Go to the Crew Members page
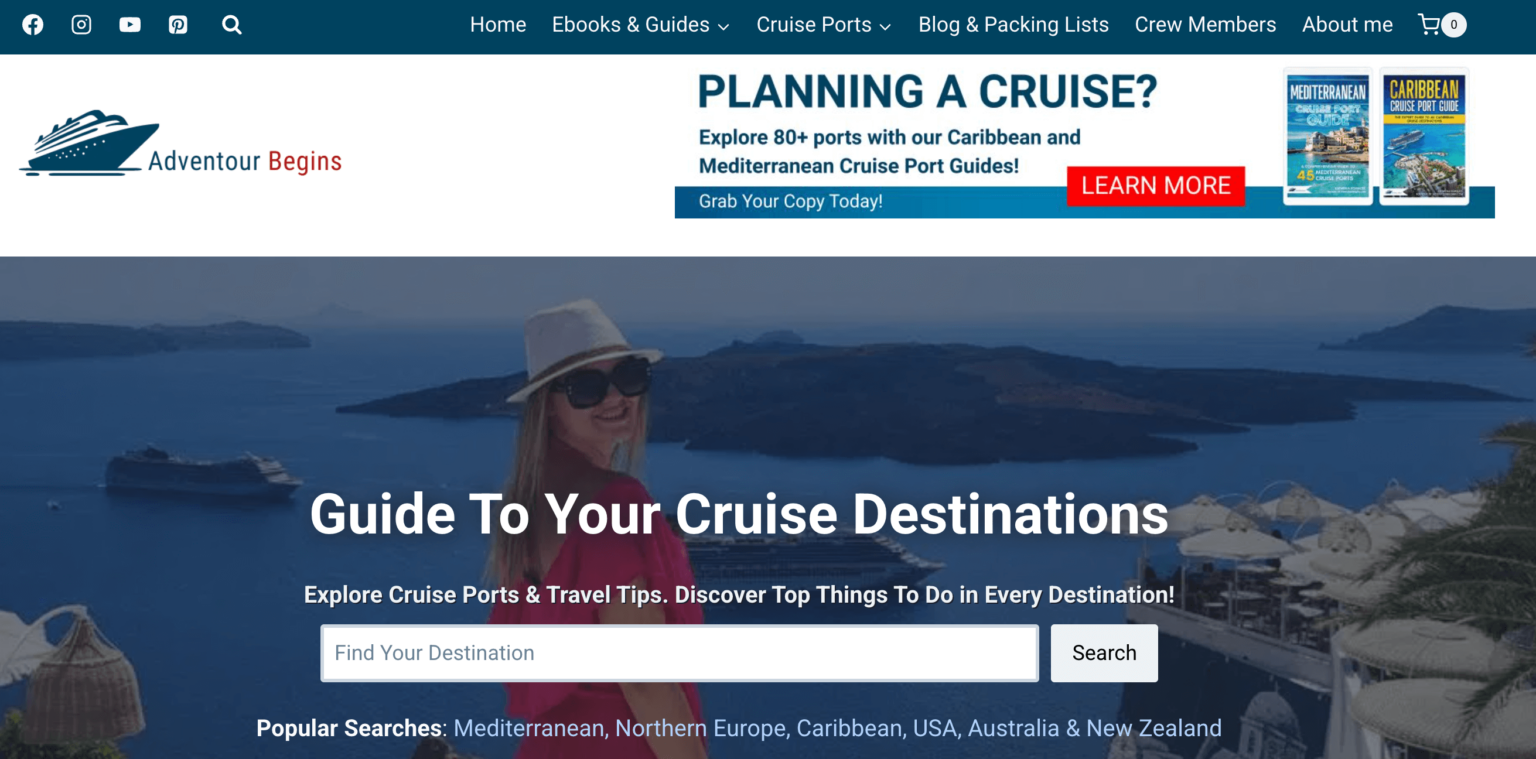Screen dimensions: 1536x759 pyautogui.click(x=1205, y=24)
